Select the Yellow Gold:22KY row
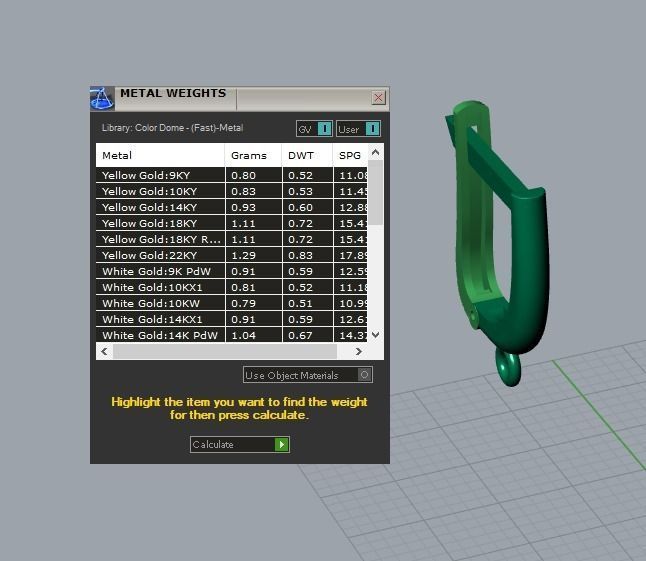The height and width of the screenshot is (561, 646). coord(232,255)
